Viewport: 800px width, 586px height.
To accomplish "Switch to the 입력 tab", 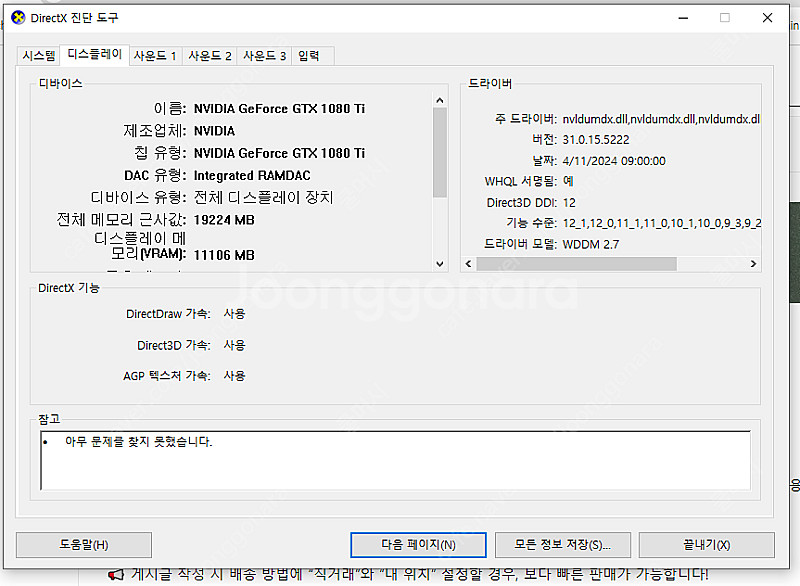I will 308,56.
